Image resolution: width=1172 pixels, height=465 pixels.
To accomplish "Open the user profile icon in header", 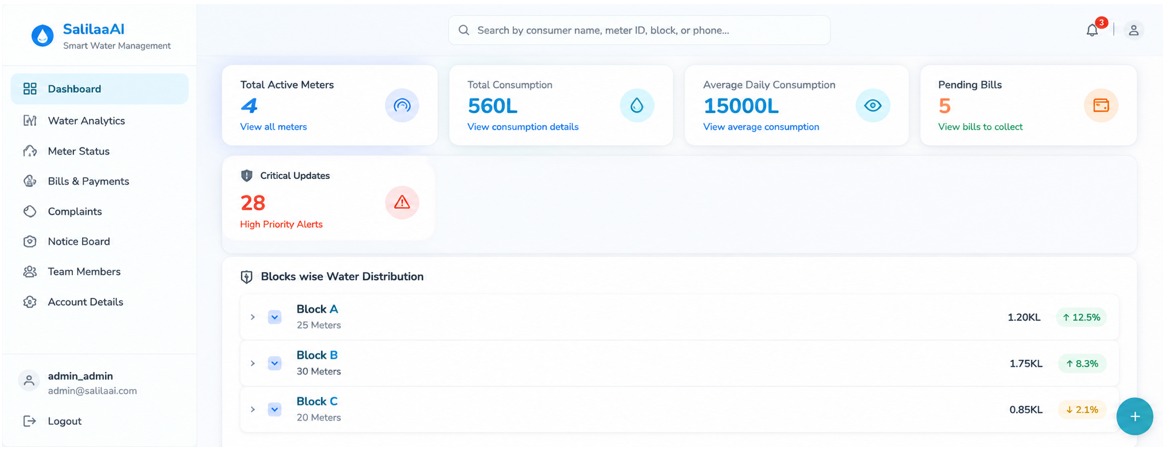I will click(1134, 30).
